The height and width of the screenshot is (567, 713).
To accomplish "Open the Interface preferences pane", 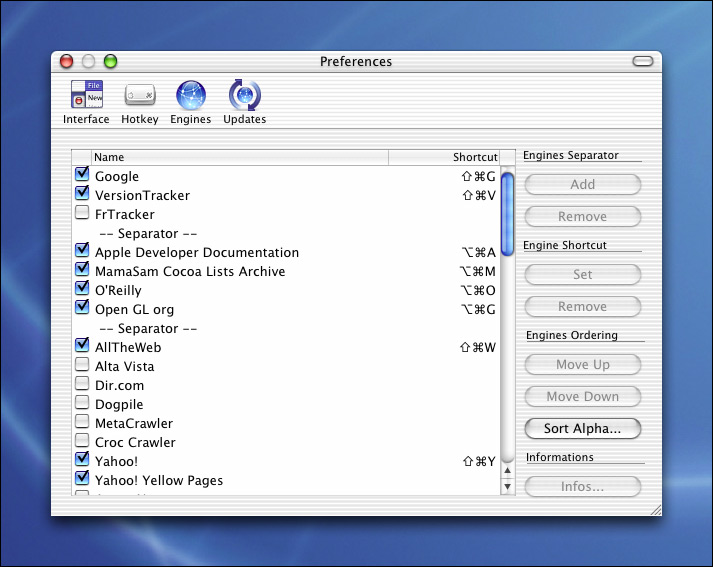I will click(x=86, y=102).
